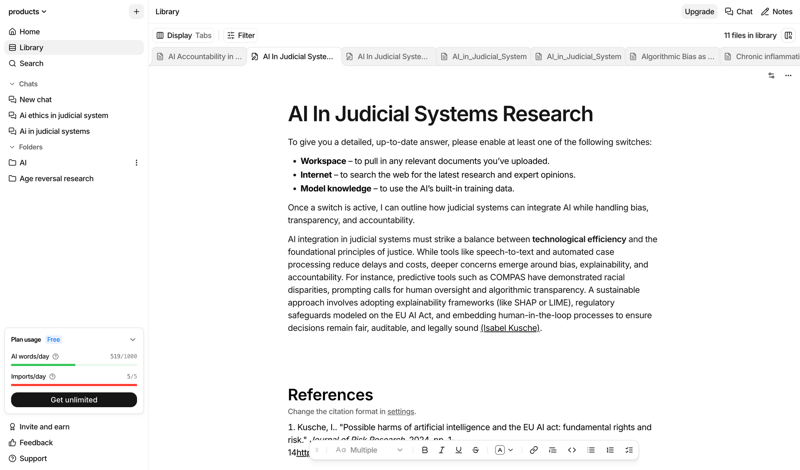Open the three-dots document options menu
Viewport: 800px width, 470px height.
point(788,76)
